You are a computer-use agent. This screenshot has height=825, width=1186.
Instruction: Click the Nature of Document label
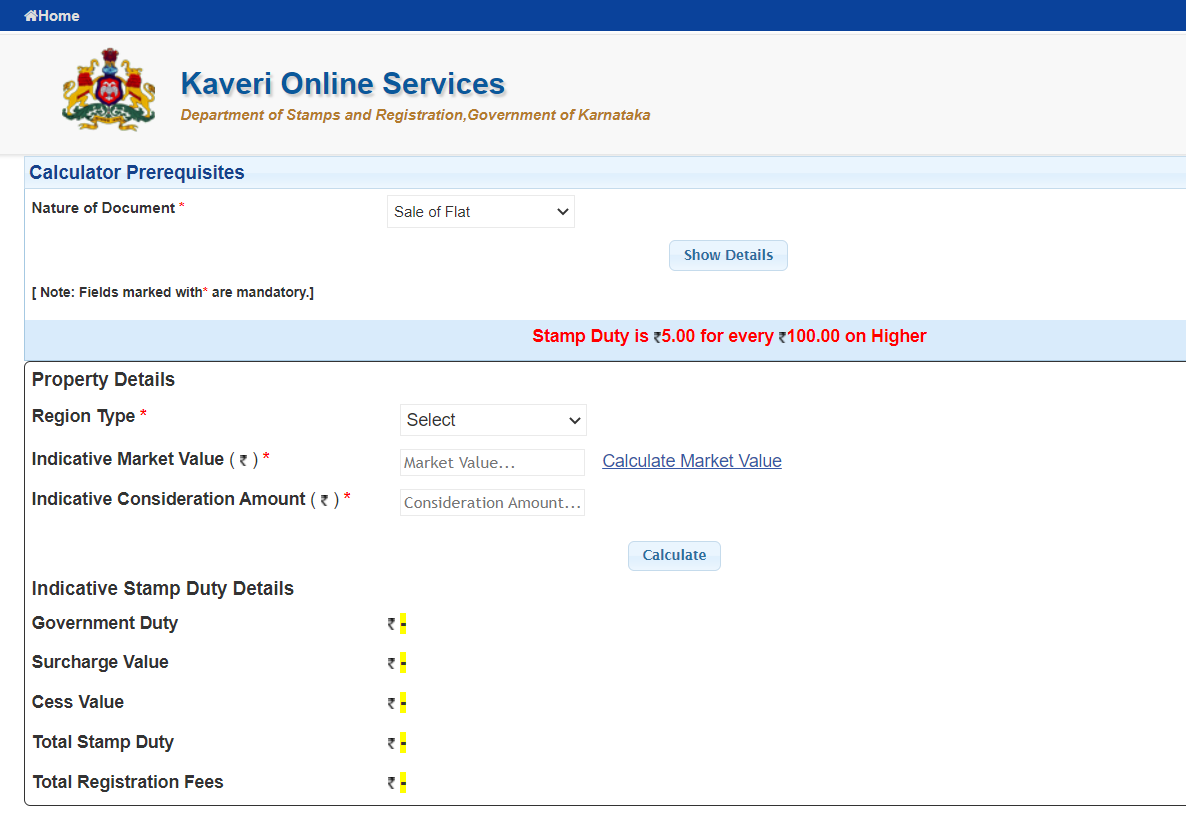coord(104,208)
